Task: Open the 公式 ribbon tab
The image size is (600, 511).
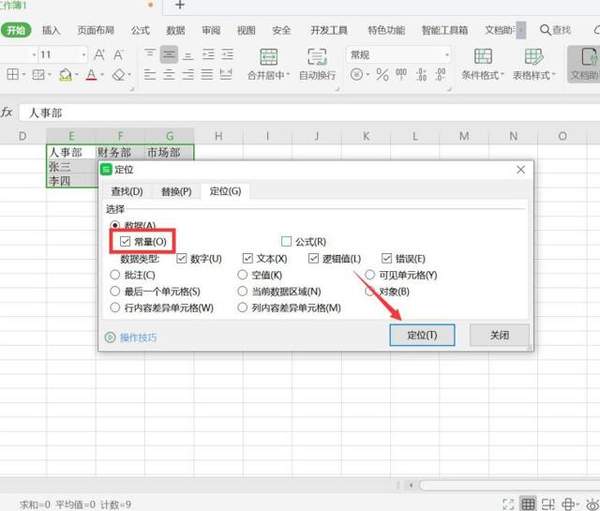Action: 140,30
